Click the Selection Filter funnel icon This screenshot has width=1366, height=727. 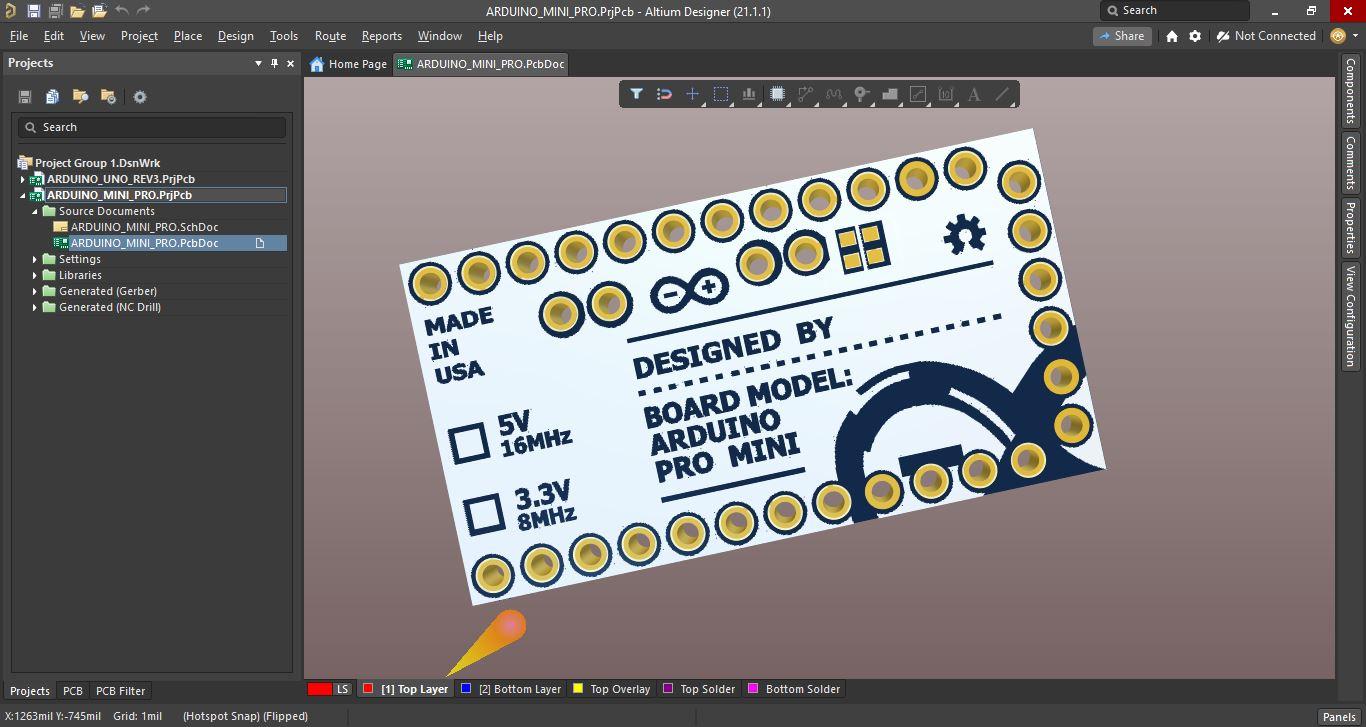636,94
